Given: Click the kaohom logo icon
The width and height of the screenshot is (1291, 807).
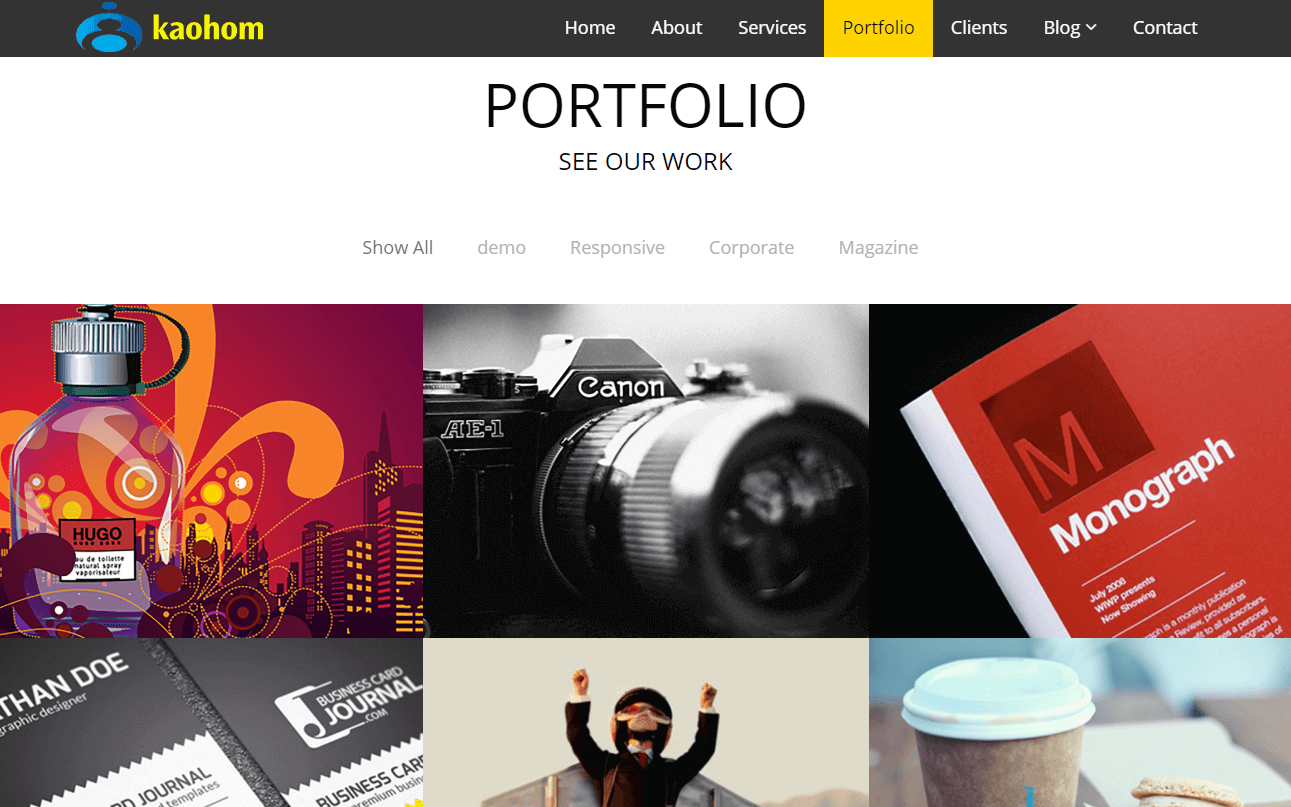Looking at the screenshot, I should (107, 28).
